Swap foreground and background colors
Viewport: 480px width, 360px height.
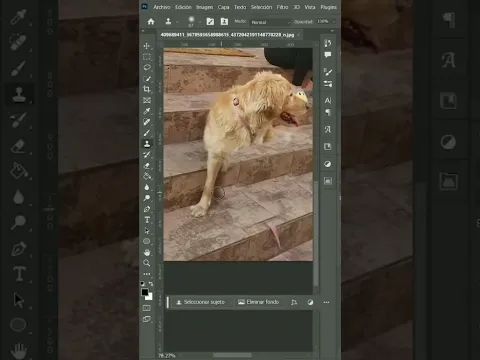click(x=151, y=284)
